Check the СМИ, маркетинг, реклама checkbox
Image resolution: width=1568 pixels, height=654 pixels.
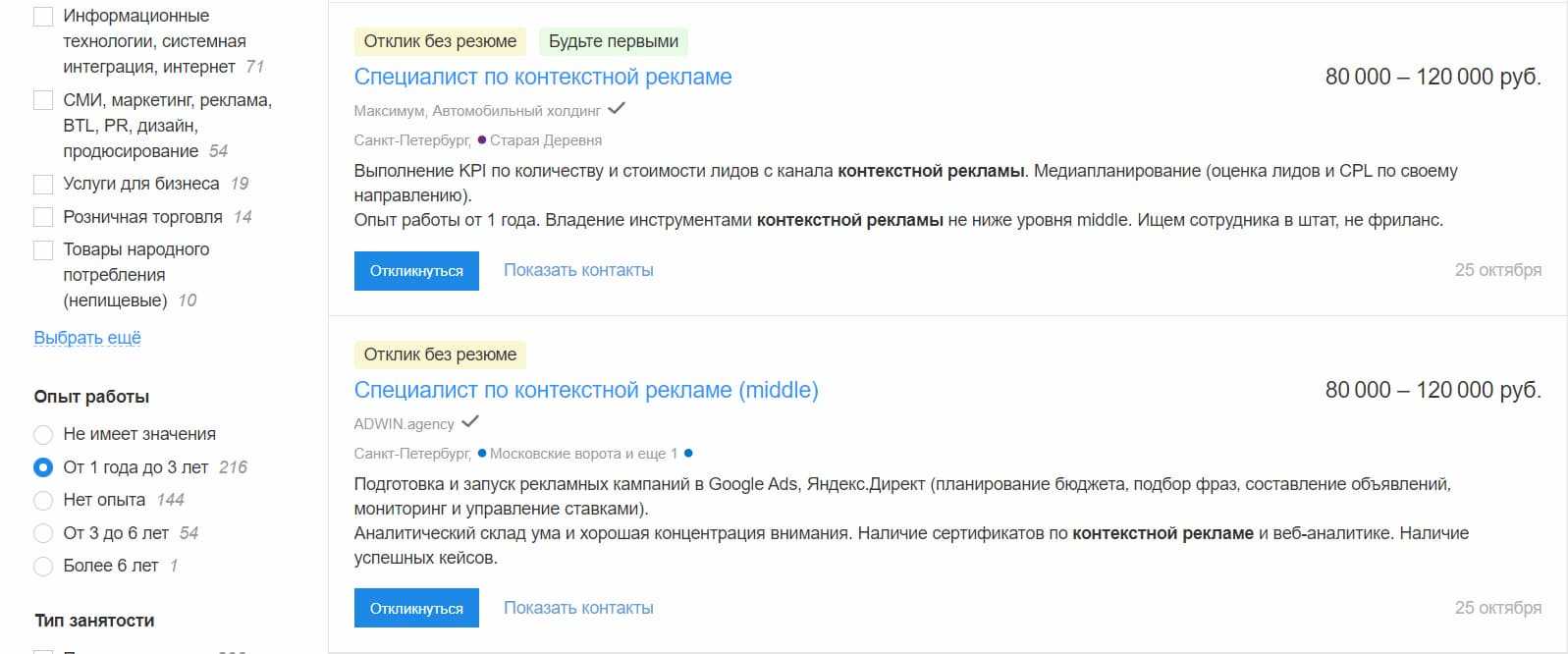click(43, 100)
